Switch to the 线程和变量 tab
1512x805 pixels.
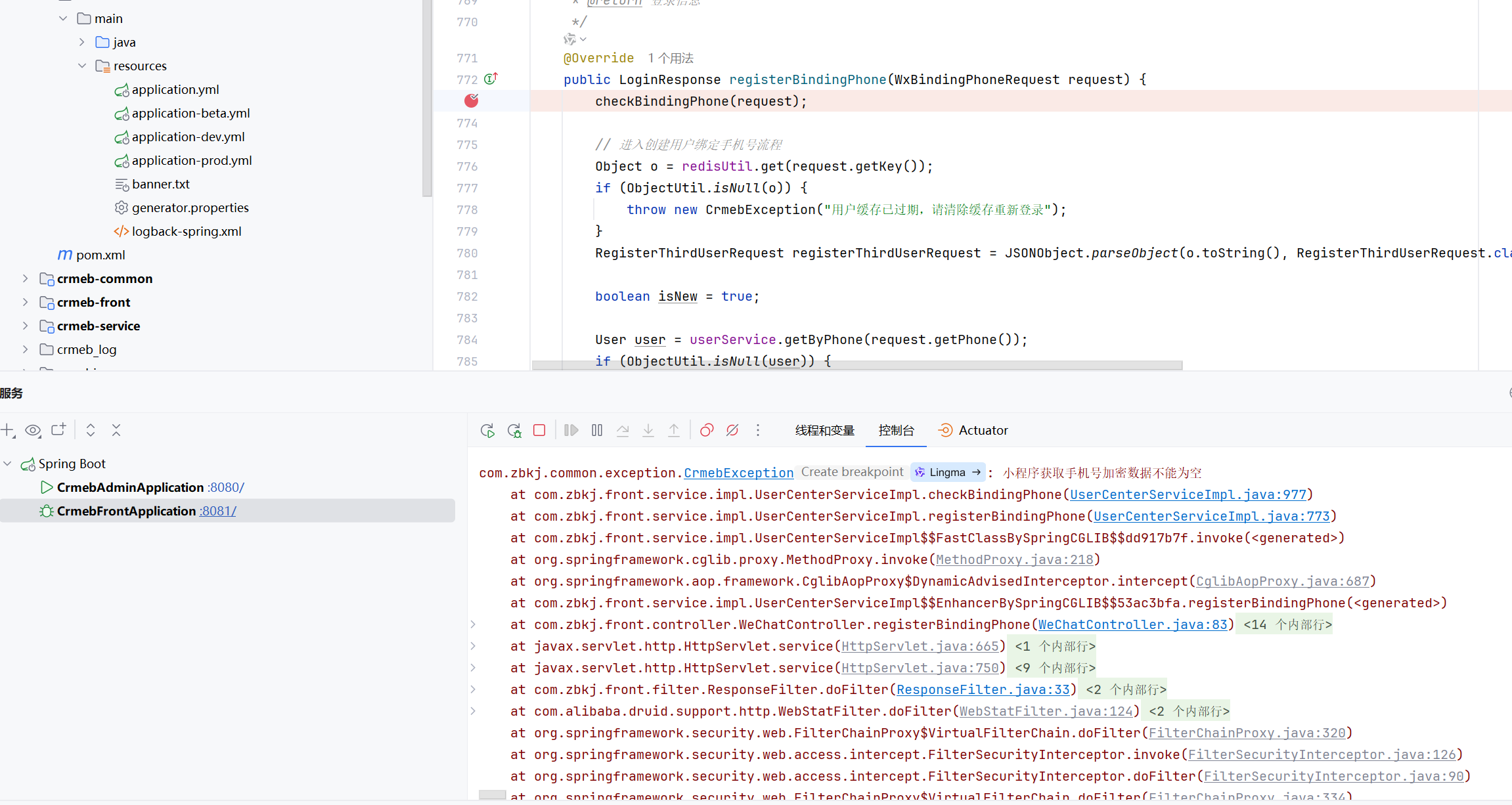(x=825, y=430)
